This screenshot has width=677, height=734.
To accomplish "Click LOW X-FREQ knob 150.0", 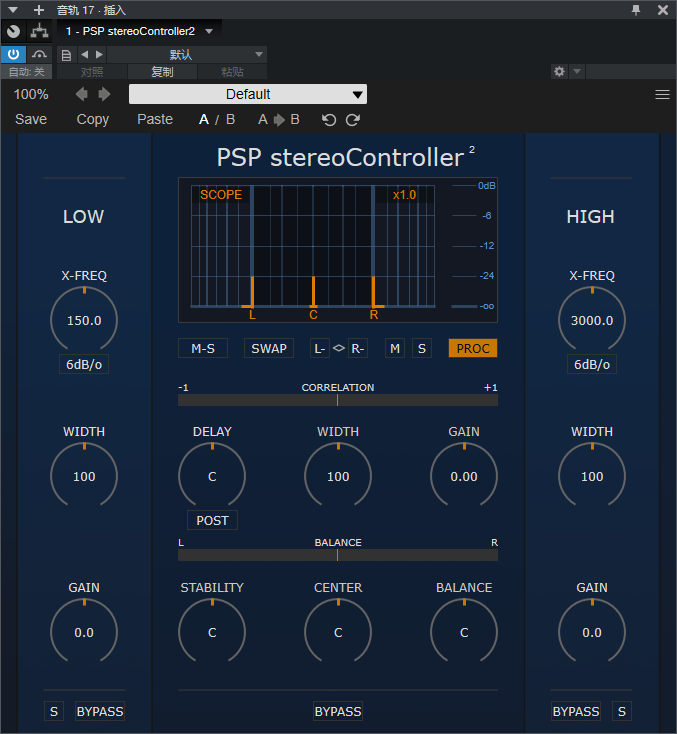I will 84,321.
